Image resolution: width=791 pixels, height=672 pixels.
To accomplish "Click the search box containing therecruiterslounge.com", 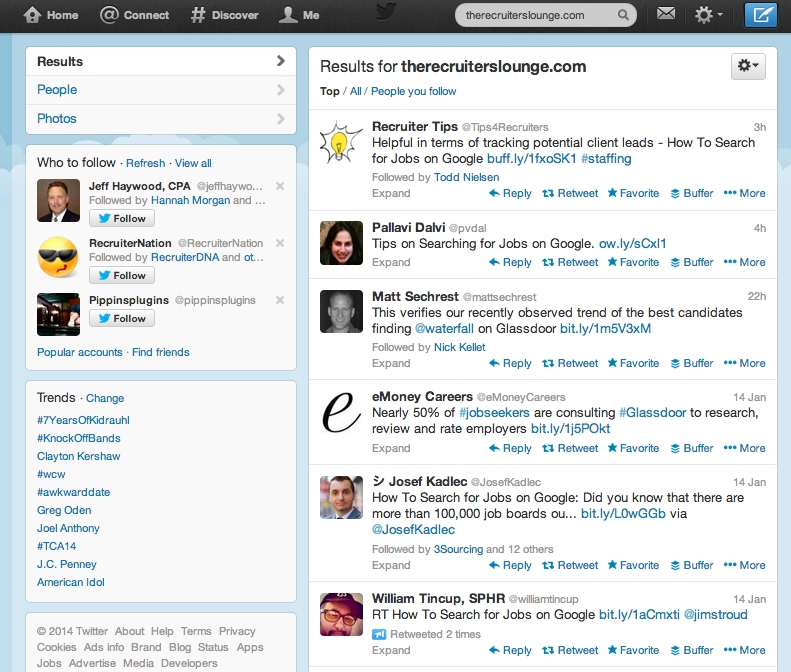I will [x=545, y=15].
